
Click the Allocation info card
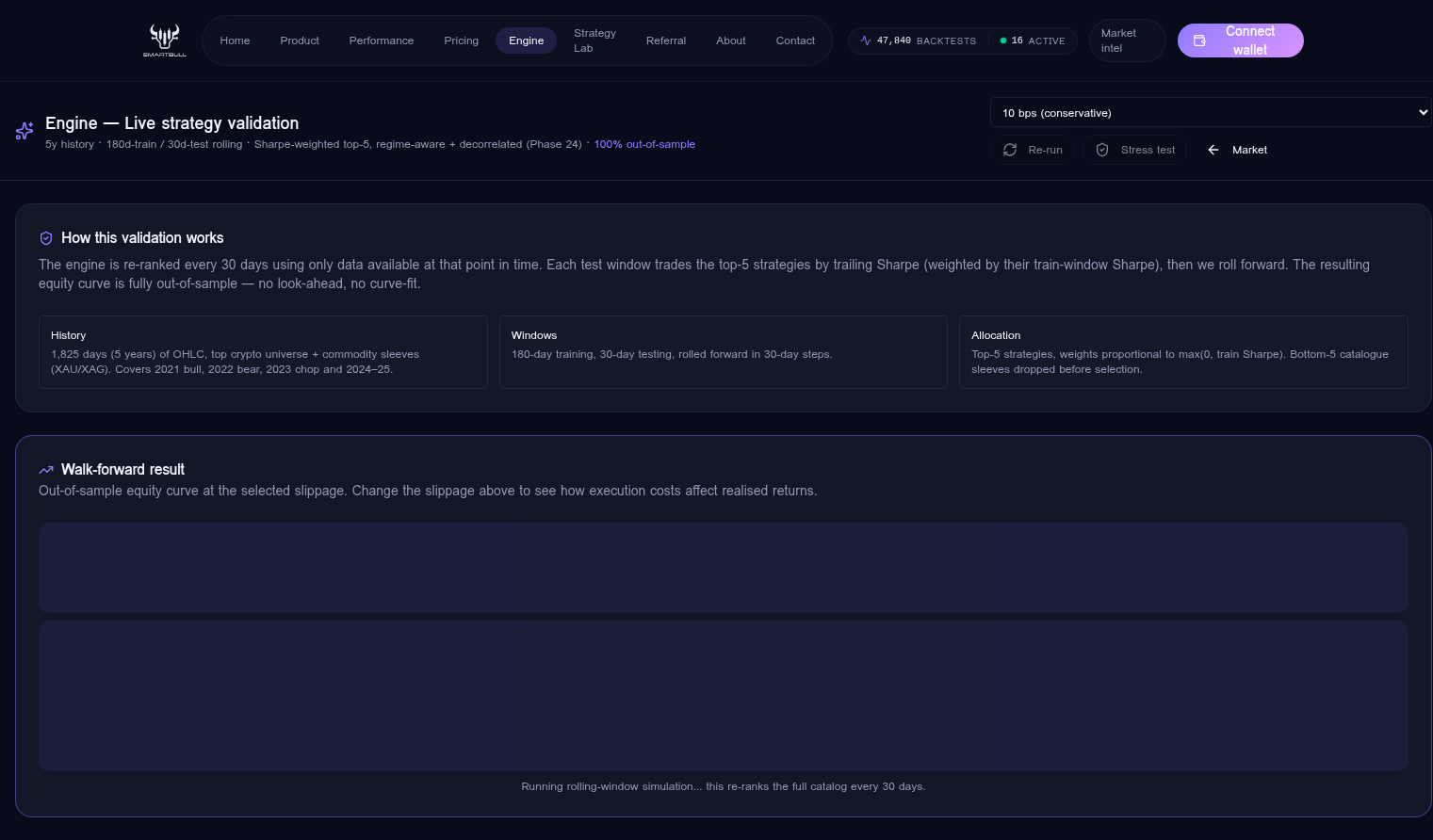(1183, 352)
